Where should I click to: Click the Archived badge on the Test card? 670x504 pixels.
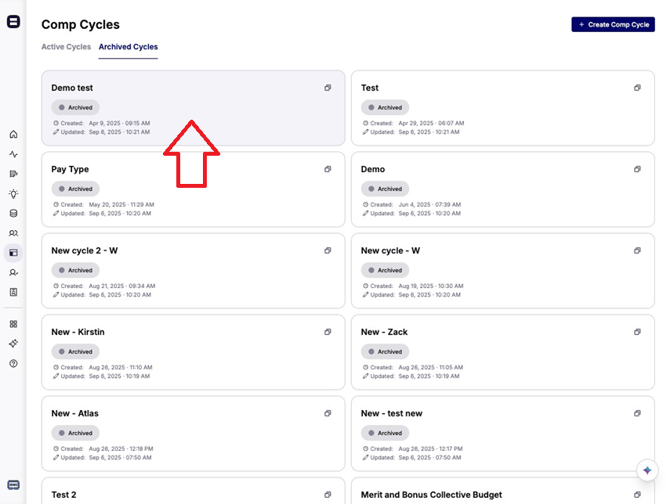(x=384, y=107)
